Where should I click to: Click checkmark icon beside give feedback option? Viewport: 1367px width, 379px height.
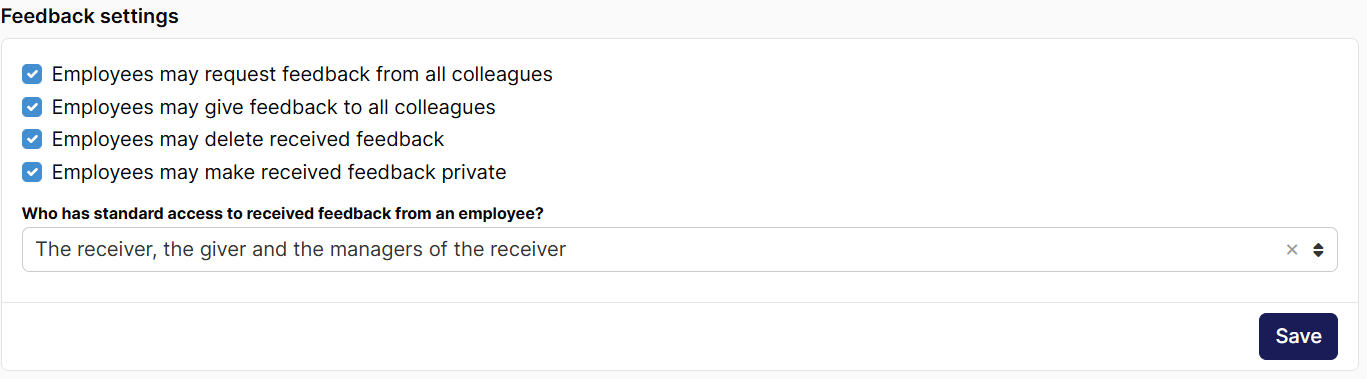[32, 107]
